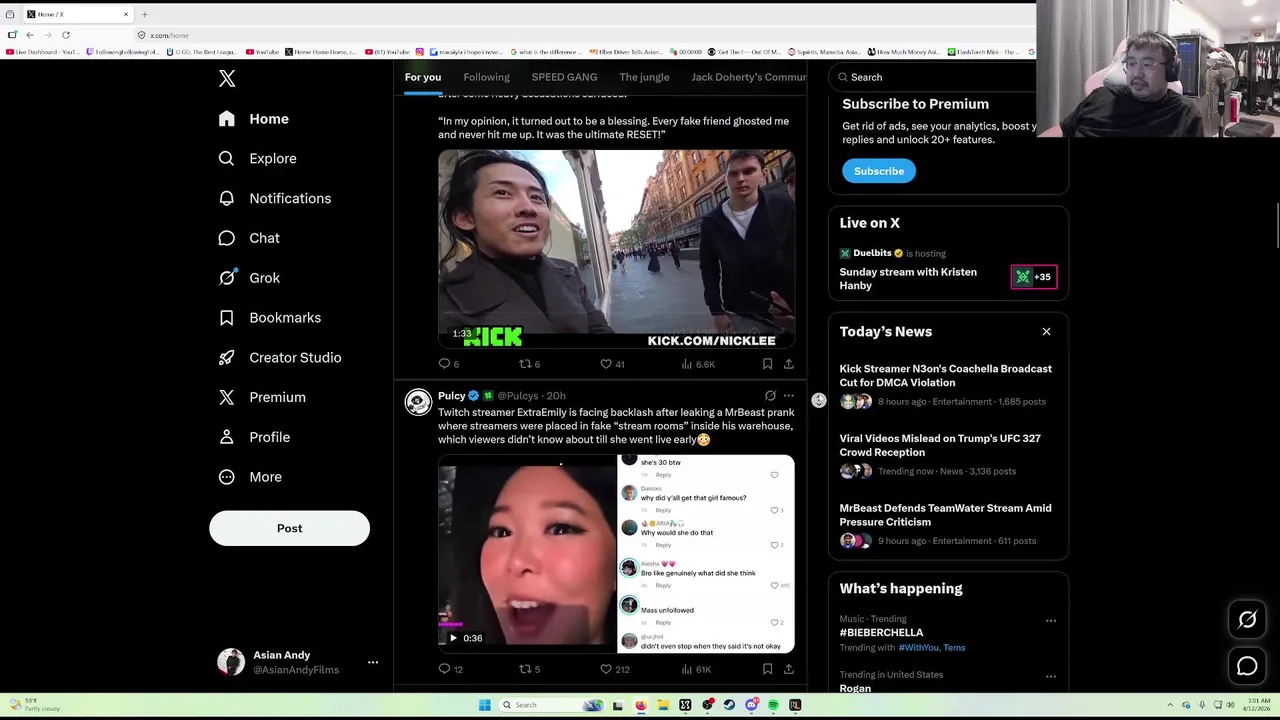The image size is (1280, 720).
Task: Share Pulcy's ExtraEmily post
Action: click(789, 669)
